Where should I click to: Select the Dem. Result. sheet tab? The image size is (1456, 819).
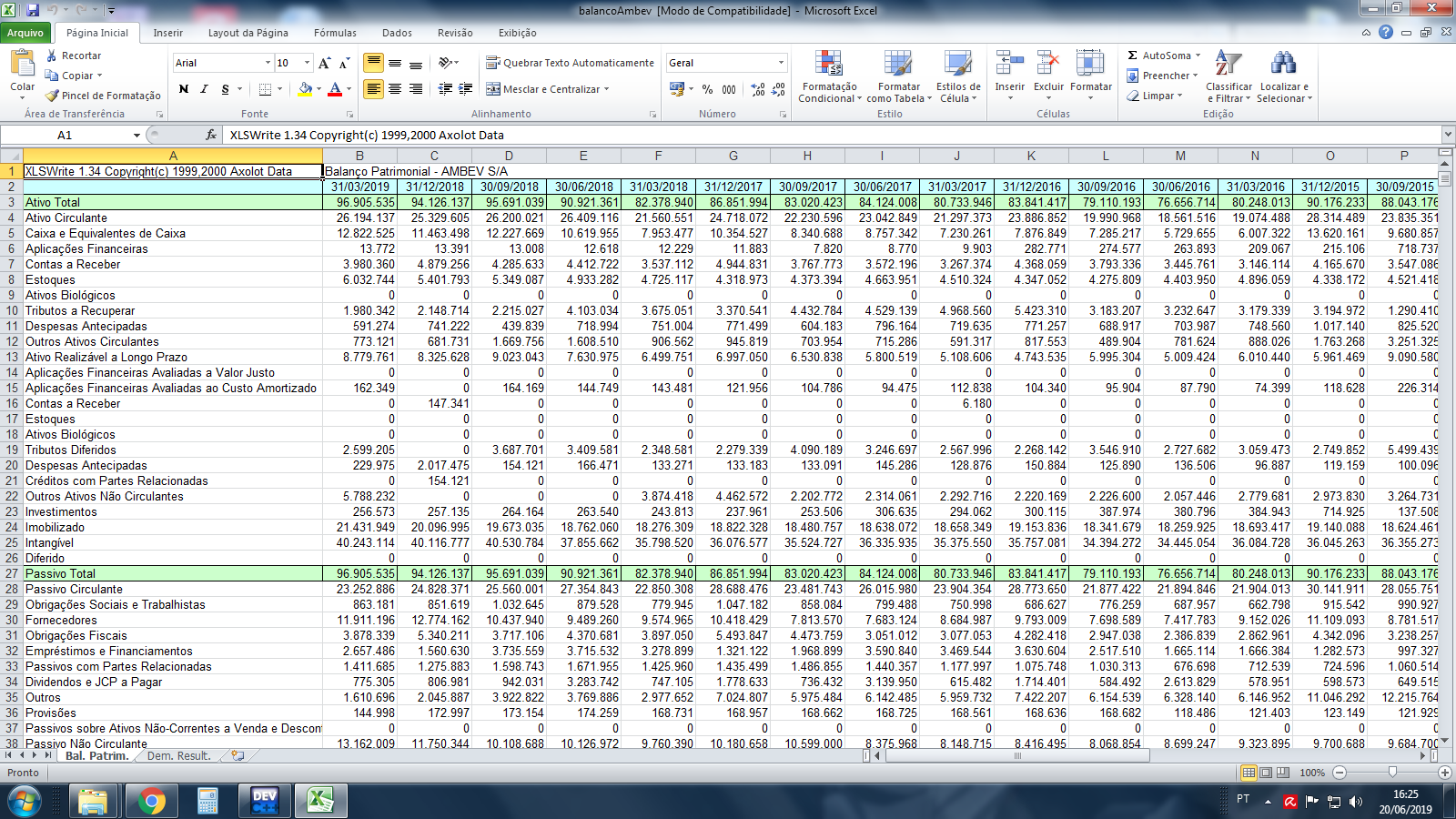click(178, 755)
